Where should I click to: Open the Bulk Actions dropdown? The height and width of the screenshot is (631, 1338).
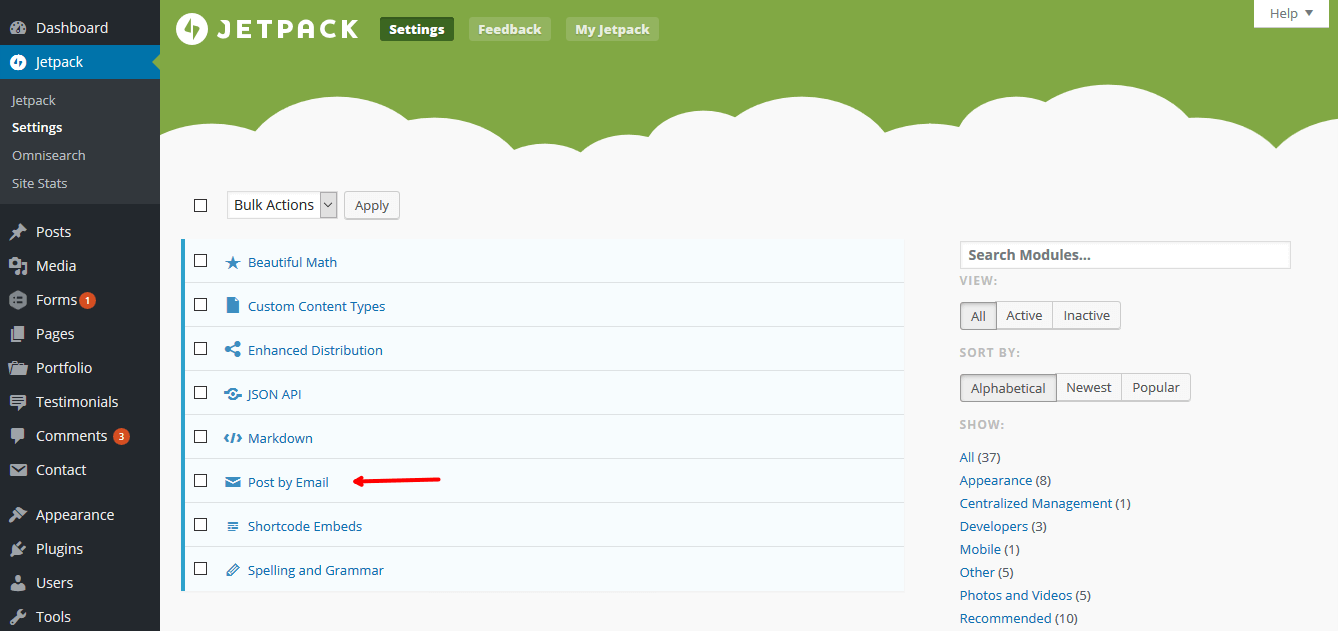click(282, 205)
